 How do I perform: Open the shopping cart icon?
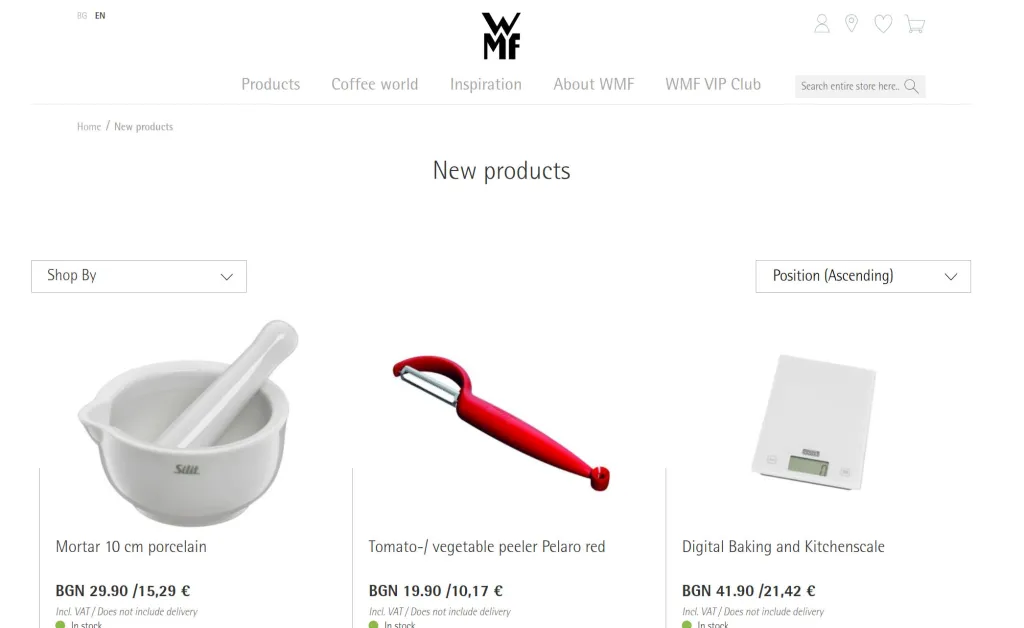[915, 24]
